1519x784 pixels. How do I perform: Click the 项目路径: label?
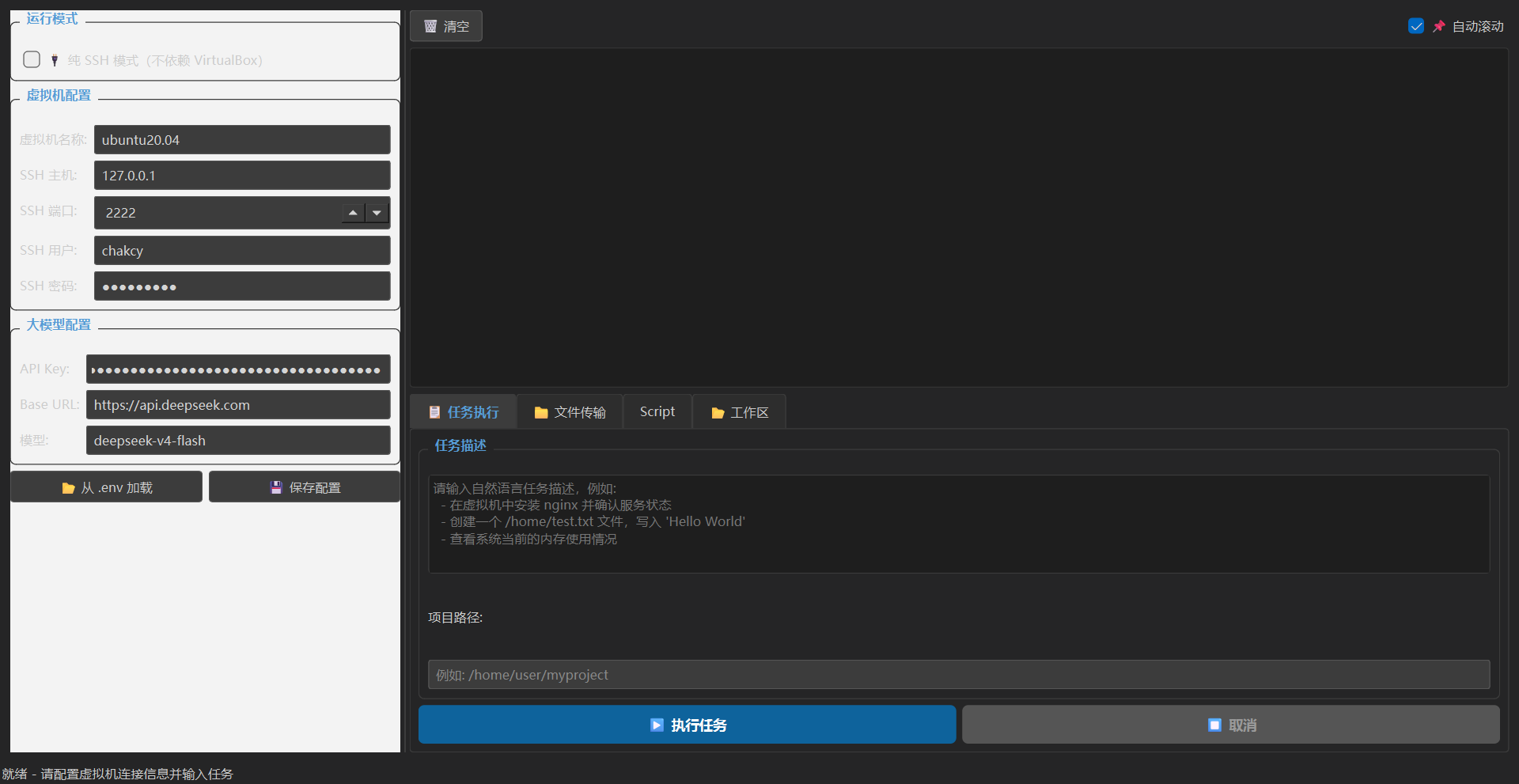pos(456,617)
